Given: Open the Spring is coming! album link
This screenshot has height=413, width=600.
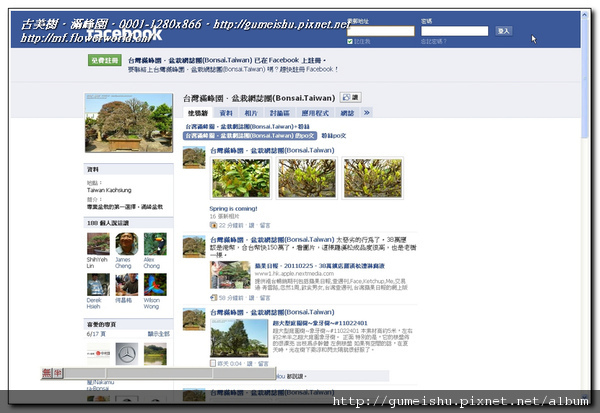Looking at the screenshot, I should pyautogui.click(x=233, y=209).
